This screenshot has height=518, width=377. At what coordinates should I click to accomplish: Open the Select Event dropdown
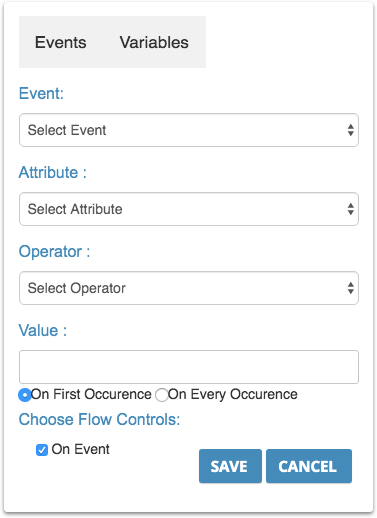click(x=189, y=130)
